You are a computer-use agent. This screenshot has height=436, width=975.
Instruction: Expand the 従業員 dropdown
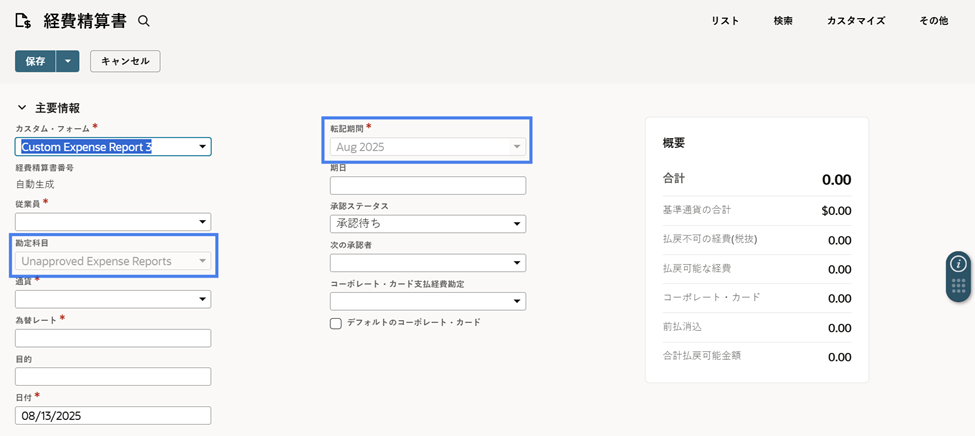(x=113, y=222)
